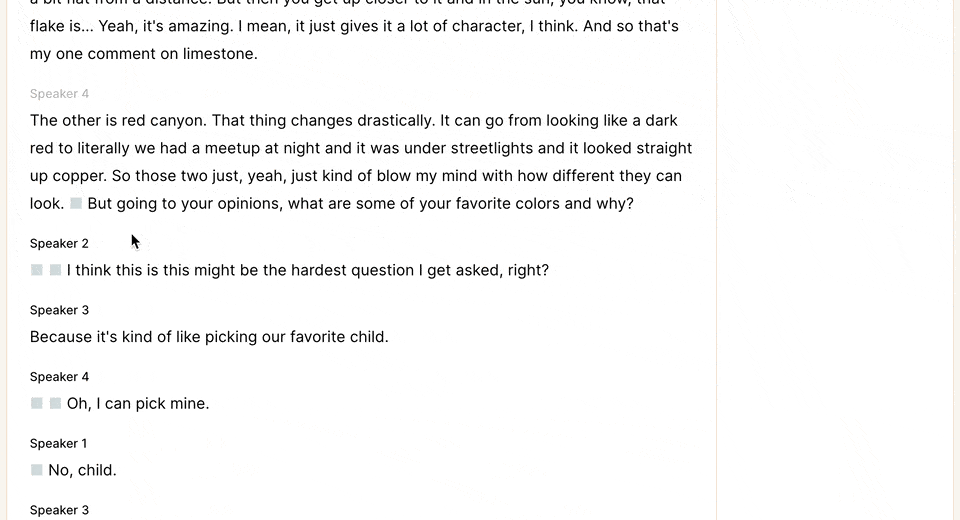Click the gap marker before "But going to your opinions"
Screen dimensions: 960x520
coord(76,203)
